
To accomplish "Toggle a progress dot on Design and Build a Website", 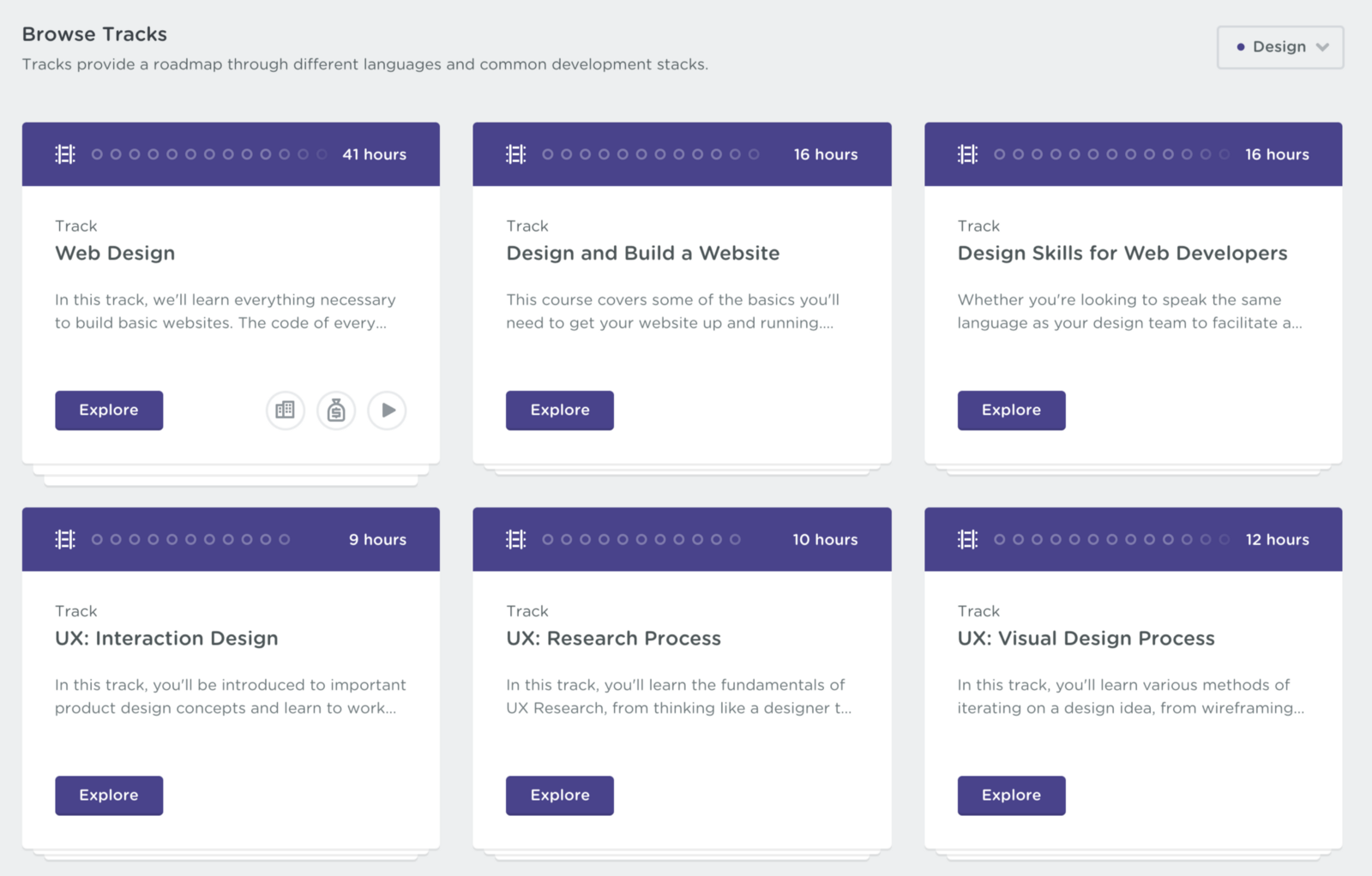I will [x=546, y=154].
